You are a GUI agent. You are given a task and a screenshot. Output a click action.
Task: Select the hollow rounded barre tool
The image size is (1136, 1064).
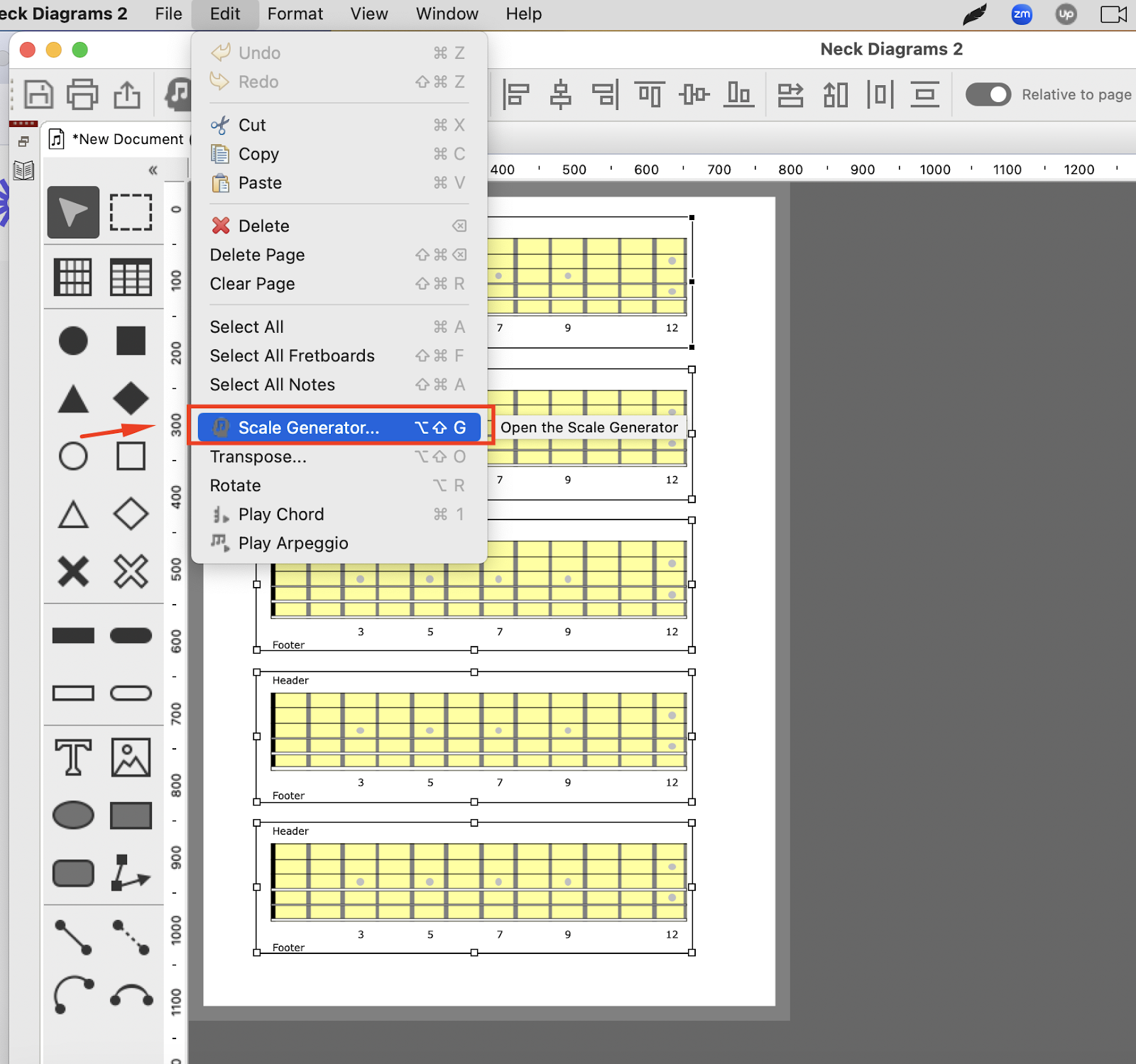(x=131, y=693)
